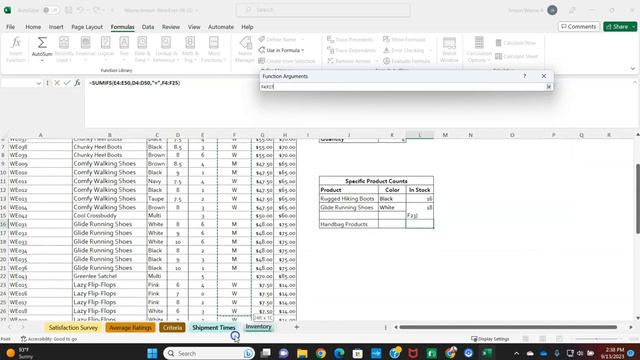Image resolution: width=640 pixels, height=360 pixels.
Task: Click Remove Arrows
Action: 349,61
